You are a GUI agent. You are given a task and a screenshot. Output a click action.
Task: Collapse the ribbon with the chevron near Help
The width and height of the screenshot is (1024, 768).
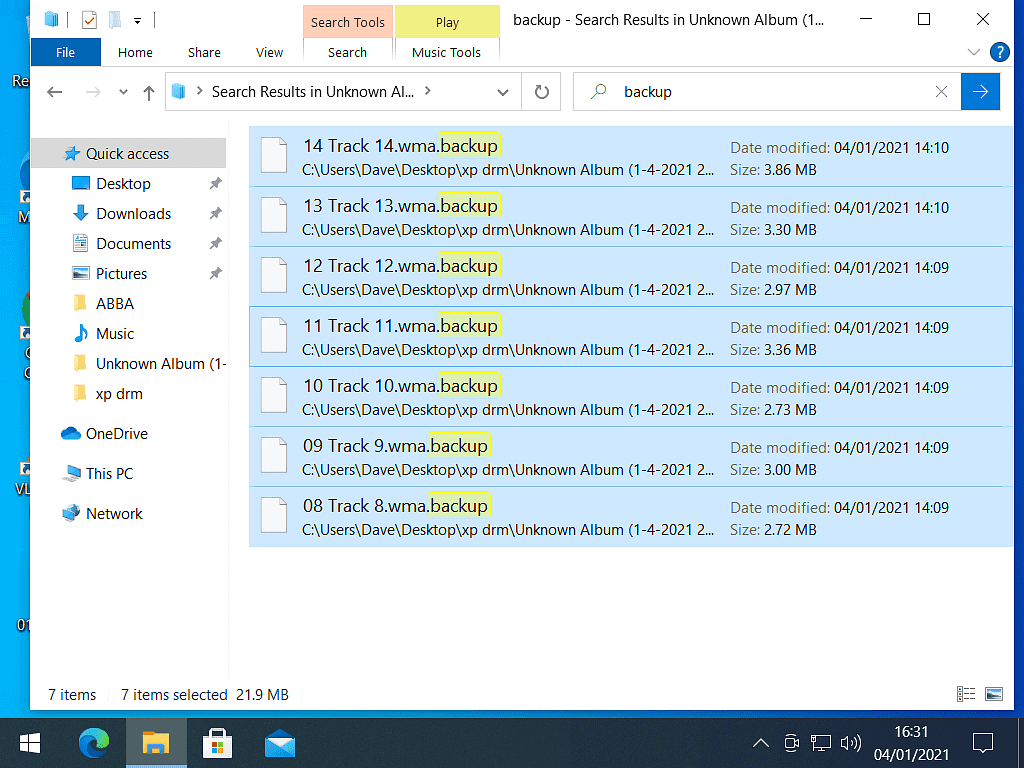973,52
